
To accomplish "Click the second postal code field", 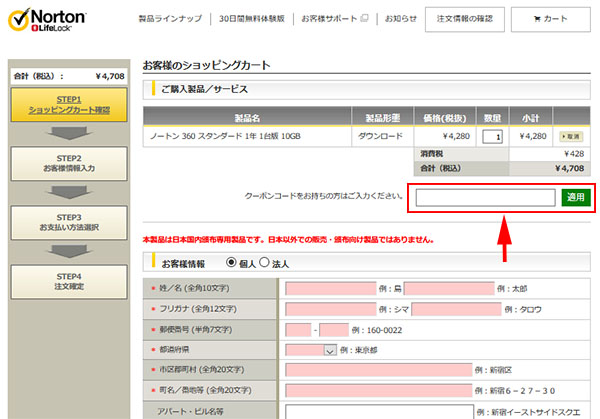I will (x=334, y=330).
